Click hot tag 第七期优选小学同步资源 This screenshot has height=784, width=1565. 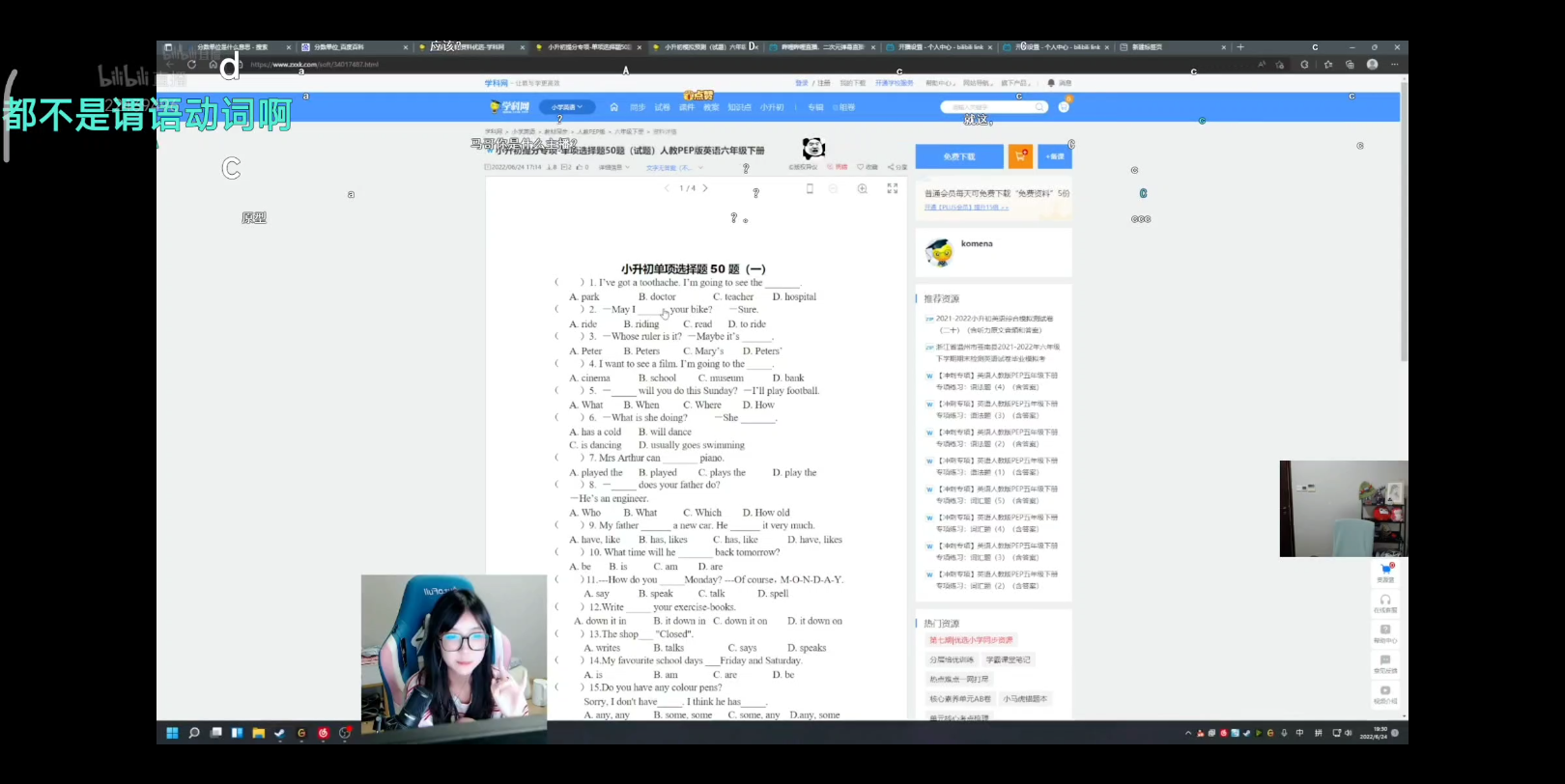[x=971, y=640]
